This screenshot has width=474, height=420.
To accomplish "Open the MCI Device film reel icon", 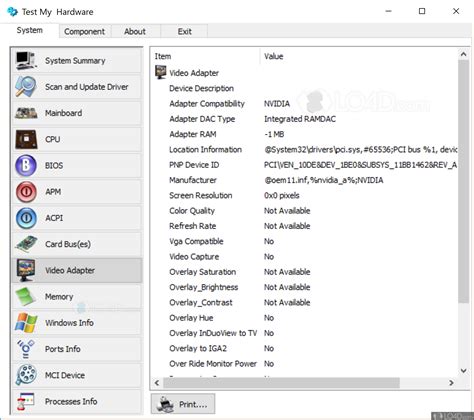I will (26, 375).
